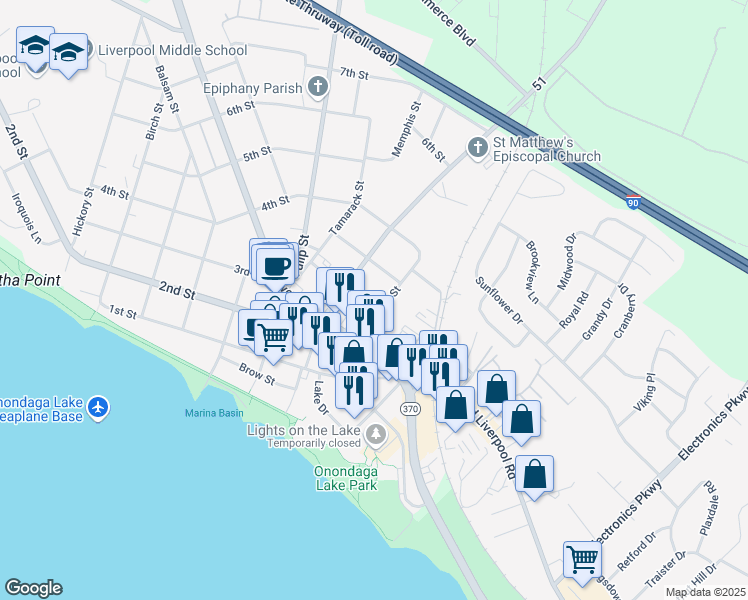Select the Epiphany Parish church icon
Image resolution: width=748 pixels, height=600 pixels.
[318, 88]
